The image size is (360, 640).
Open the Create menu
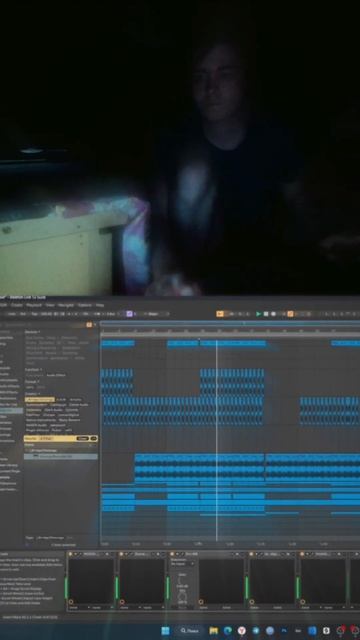[17, 305]
